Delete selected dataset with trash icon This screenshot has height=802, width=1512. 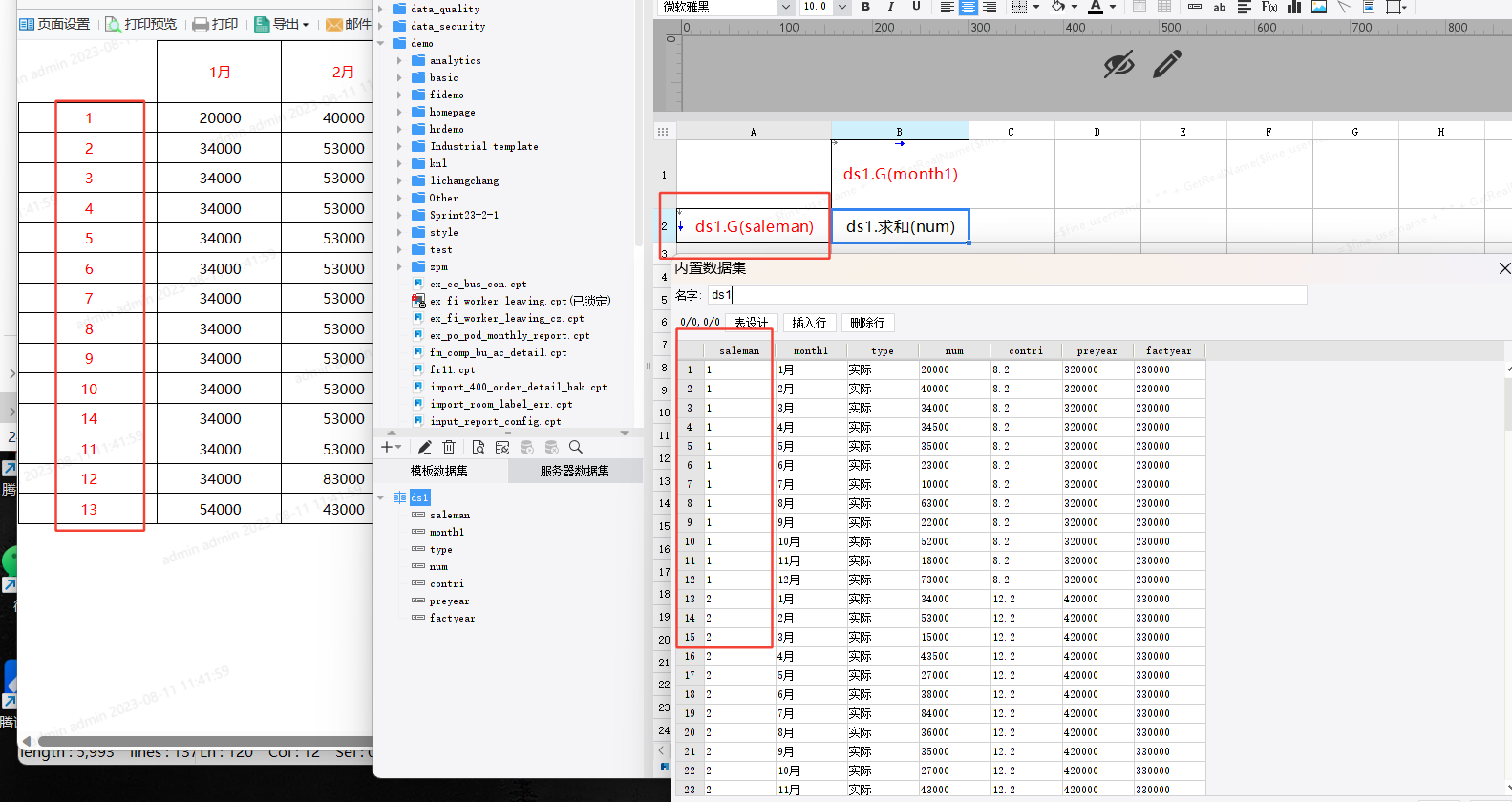pos(449,447)
